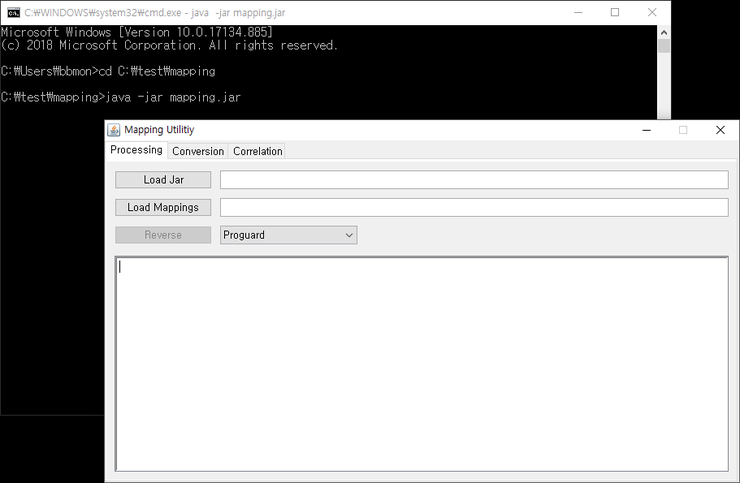Focus the path field beside Load Mappings
The height and width of the screenshot is (483, 740).
click(x=473, y=207)
